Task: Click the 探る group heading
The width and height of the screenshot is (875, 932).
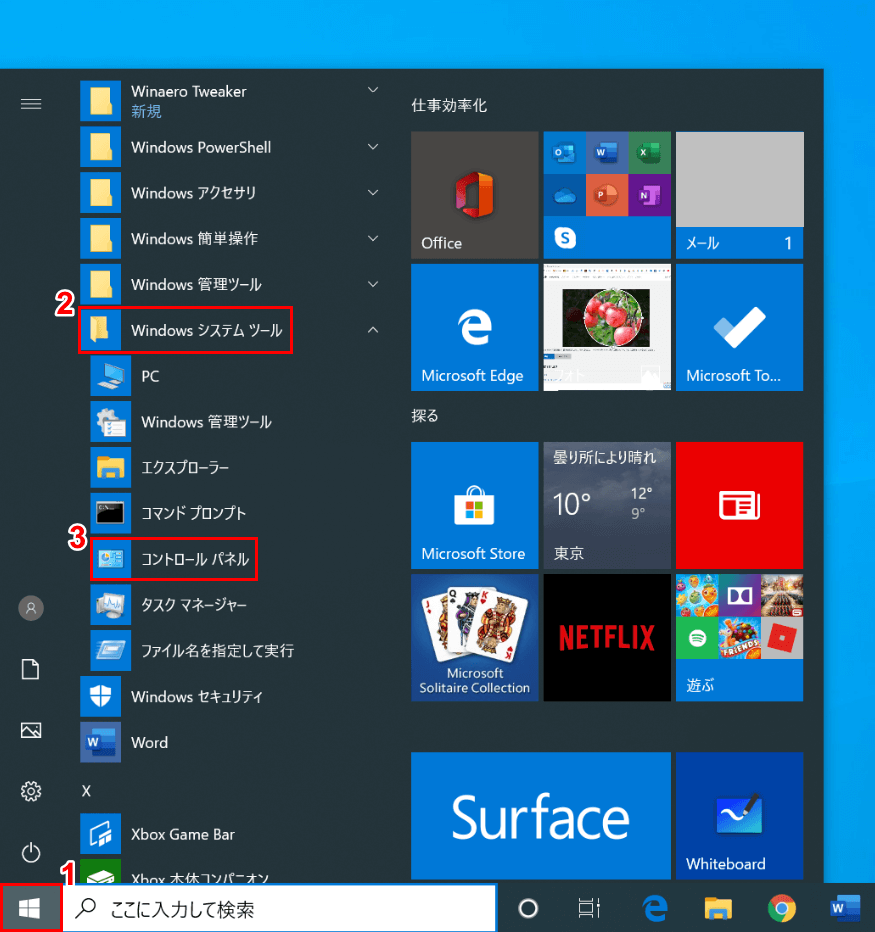Action: 424,415
